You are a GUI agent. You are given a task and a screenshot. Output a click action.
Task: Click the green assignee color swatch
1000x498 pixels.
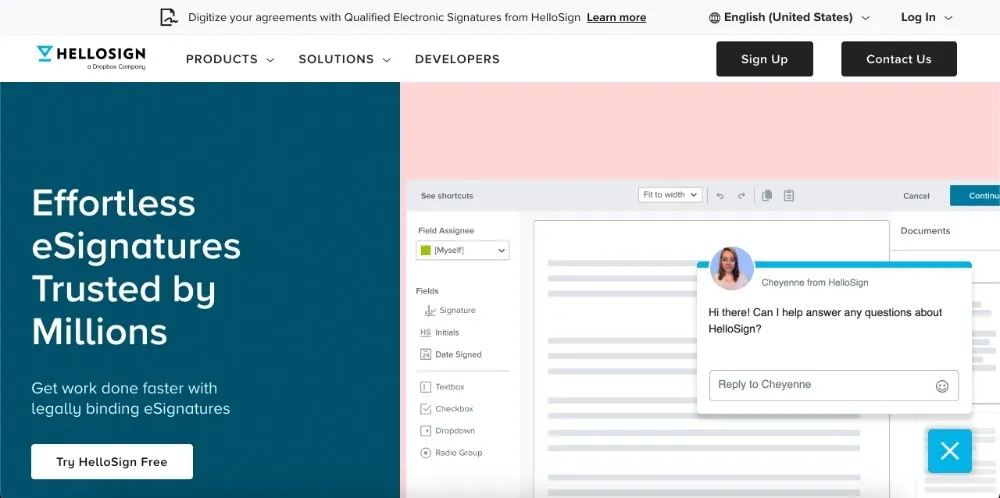(425, 251)
